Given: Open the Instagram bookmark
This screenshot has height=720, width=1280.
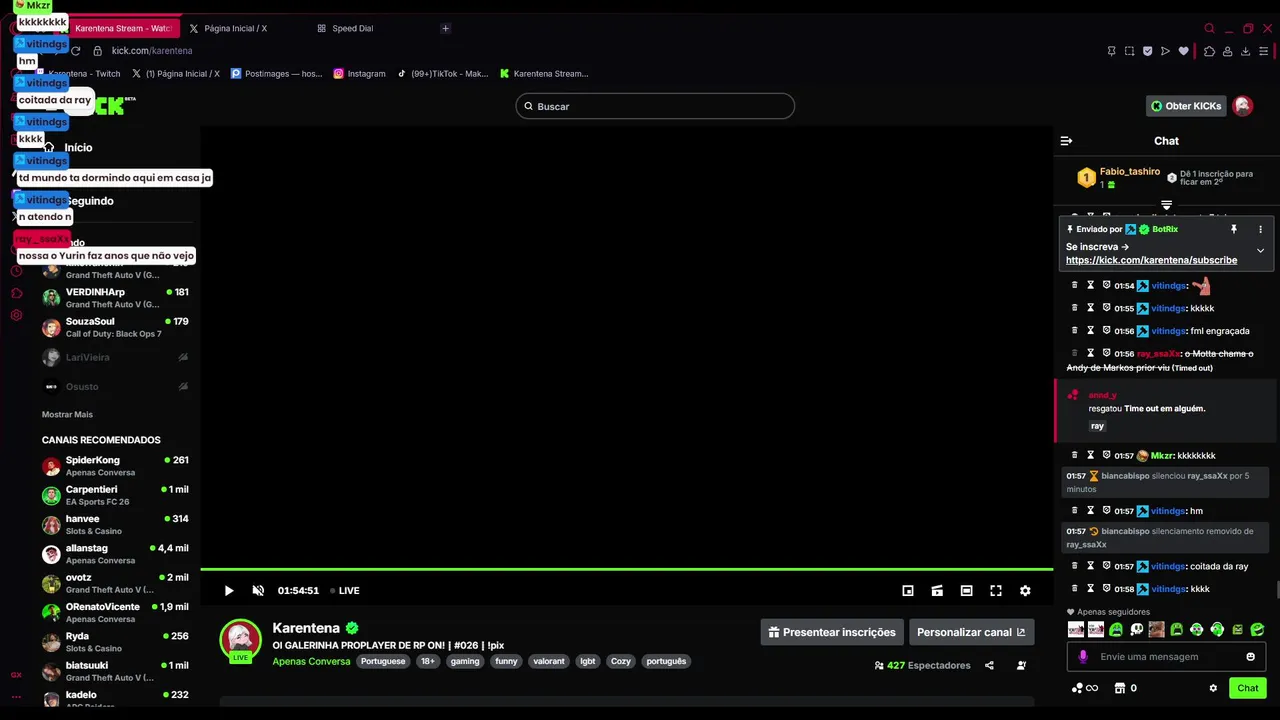Looking at the screenshot, I should [x=359, y=73].
